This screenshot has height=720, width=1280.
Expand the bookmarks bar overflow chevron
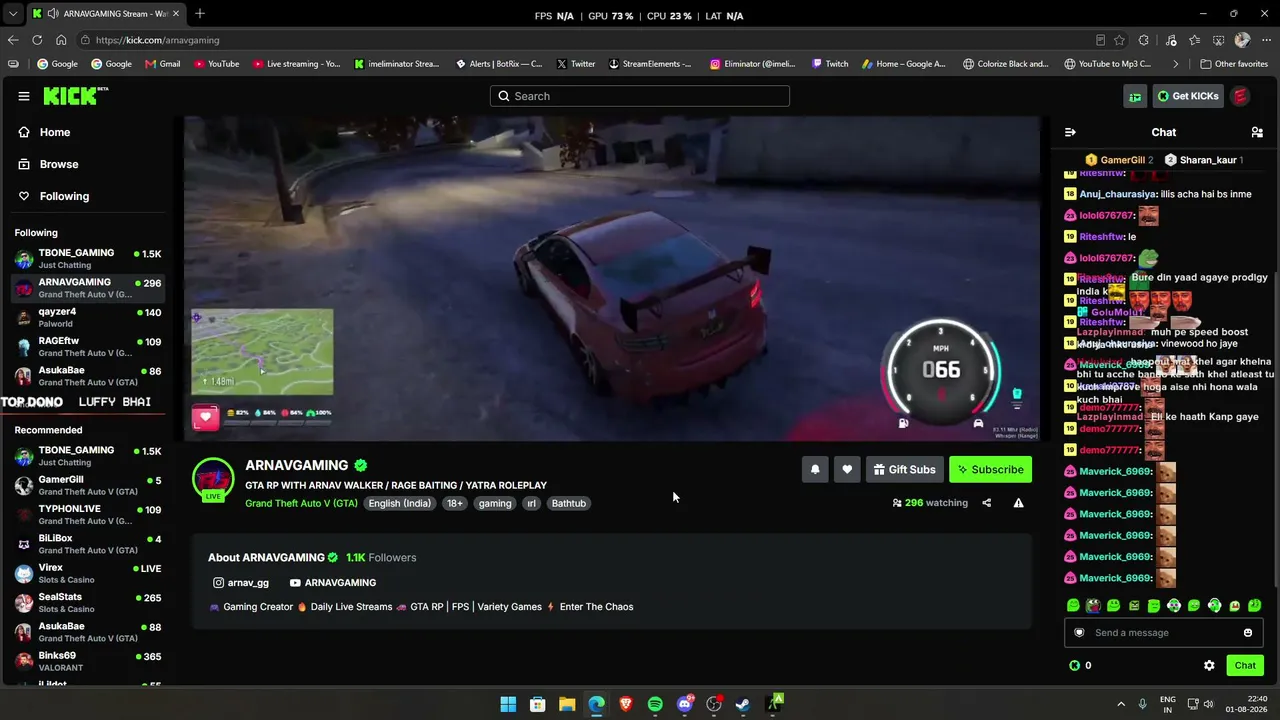tap(1176, 64)
